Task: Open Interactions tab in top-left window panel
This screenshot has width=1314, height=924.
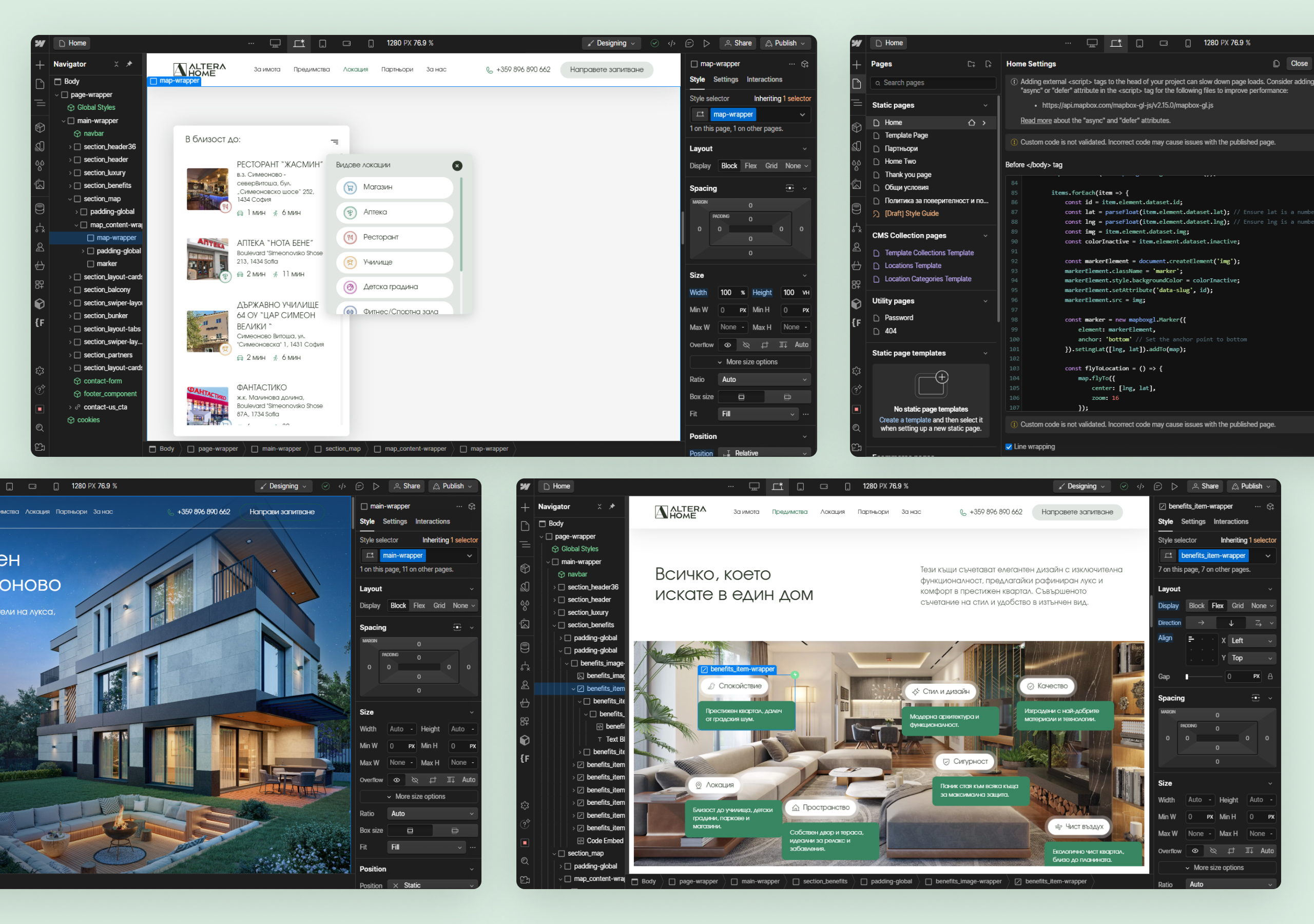Action: coord(764,80)
